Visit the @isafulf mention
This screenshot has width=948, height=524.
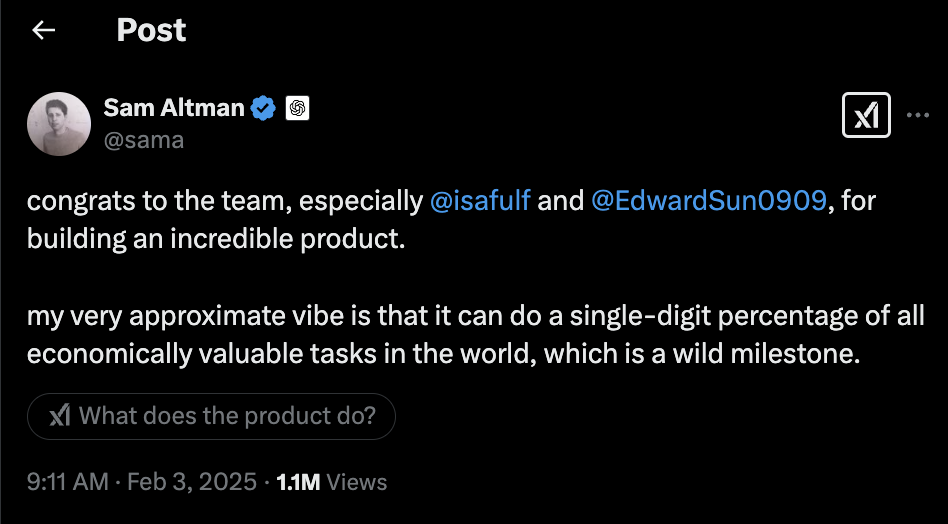[x=480, y=201]
